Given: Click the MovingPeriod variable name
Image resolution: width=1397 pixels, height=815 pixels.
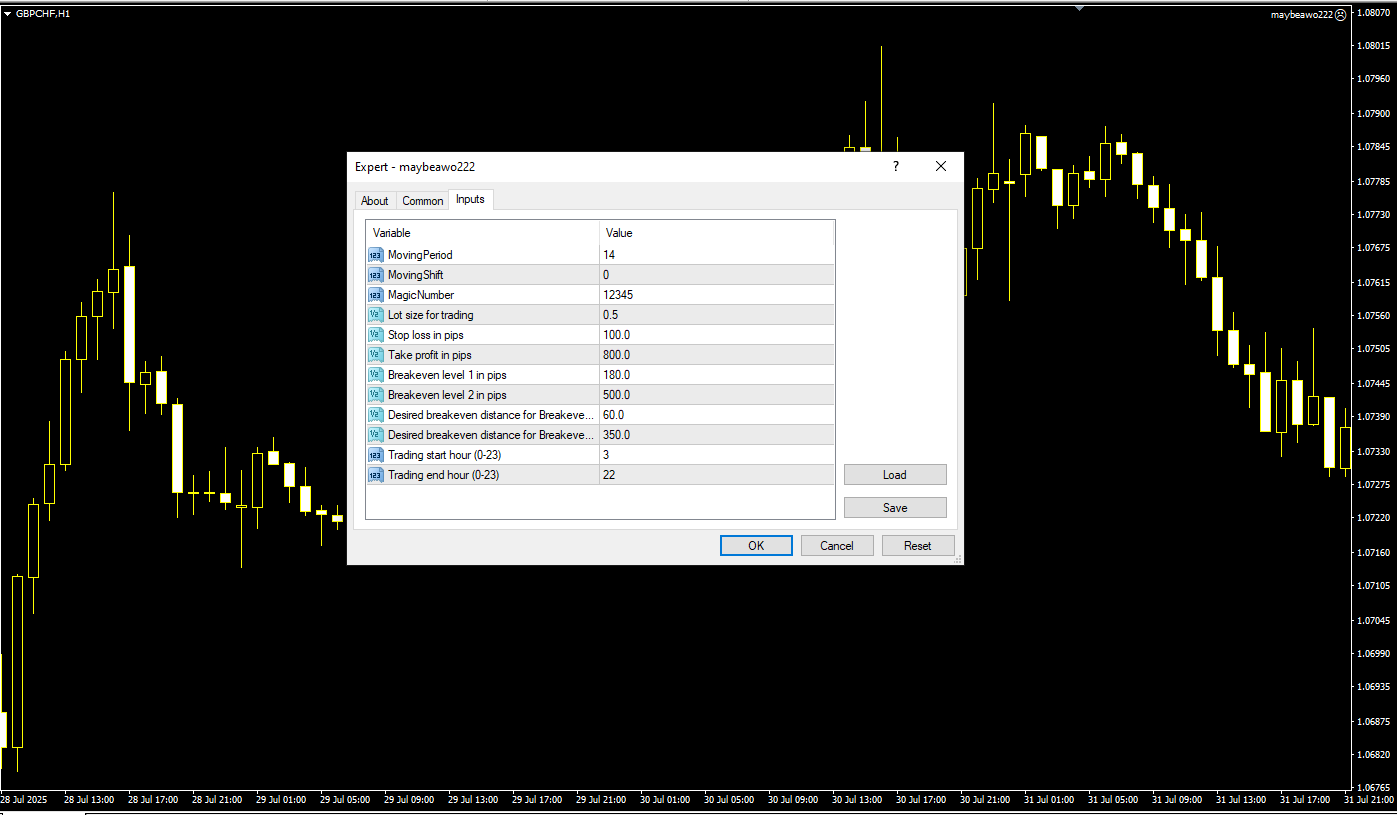Looking at the screenshot, I should [x=420, y=255].
